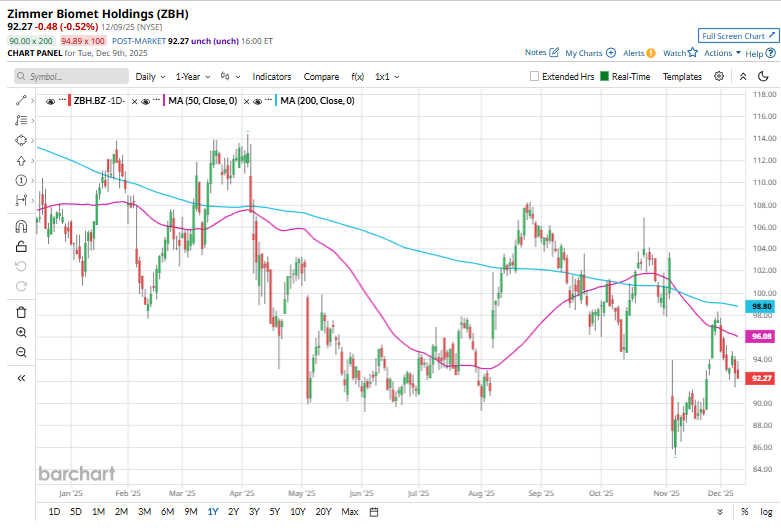Select the 6M time range

167,512
